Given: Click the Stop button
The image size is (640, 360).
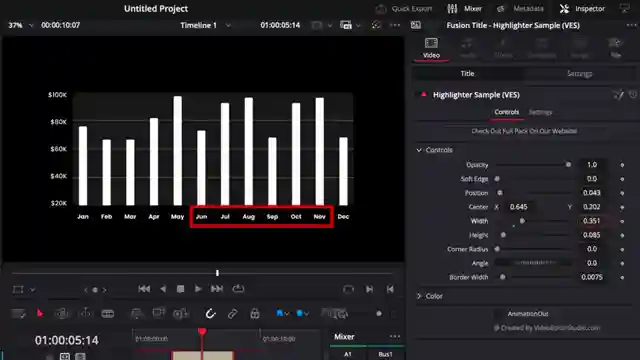Looking at the screenshot, I should (x=180, y=289).
